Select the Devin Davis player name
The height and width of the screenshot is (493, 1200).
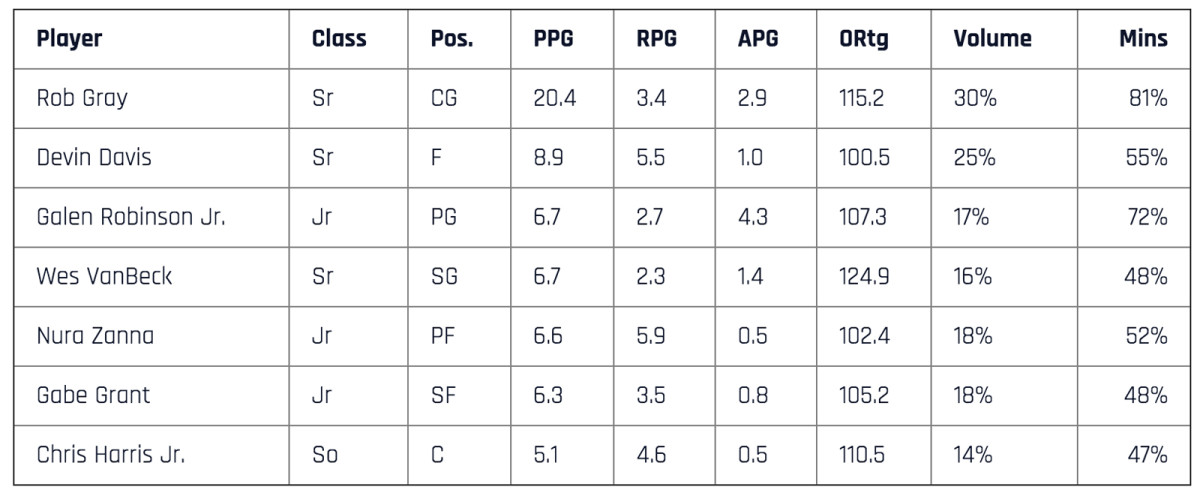86,158
